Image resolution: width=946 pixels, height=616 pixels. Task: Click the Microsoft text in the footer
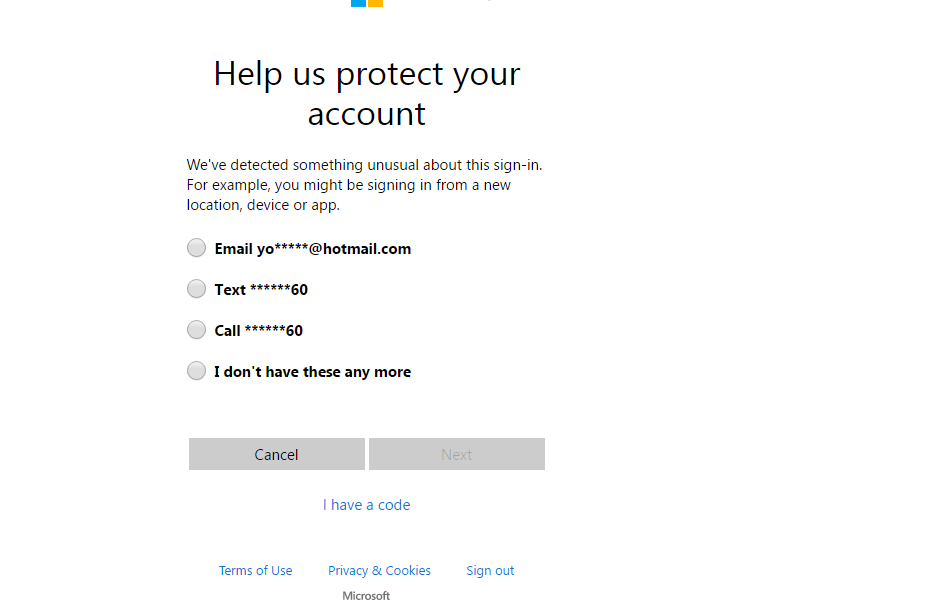(x=366, y=596)
